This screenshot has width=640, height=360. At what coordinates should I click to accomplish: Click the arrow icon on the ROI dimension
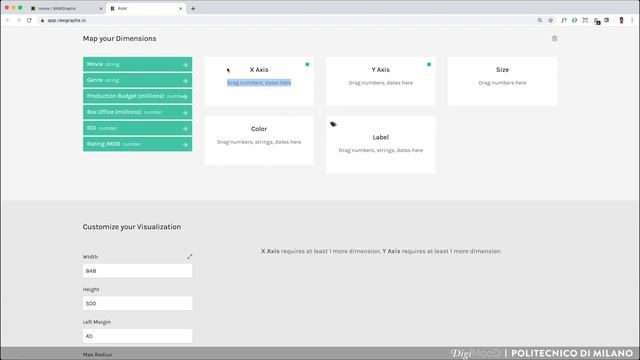coord(185,129)
